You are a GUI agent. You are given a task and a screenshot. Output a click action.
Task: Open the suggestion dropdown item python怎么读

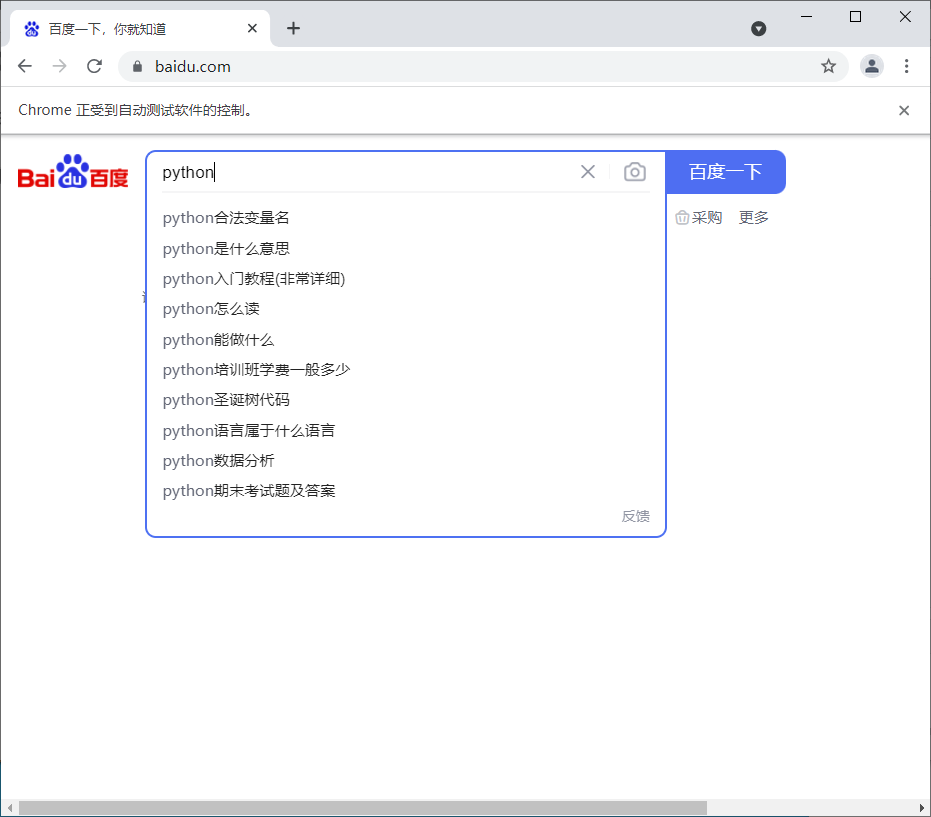point(210,309)
